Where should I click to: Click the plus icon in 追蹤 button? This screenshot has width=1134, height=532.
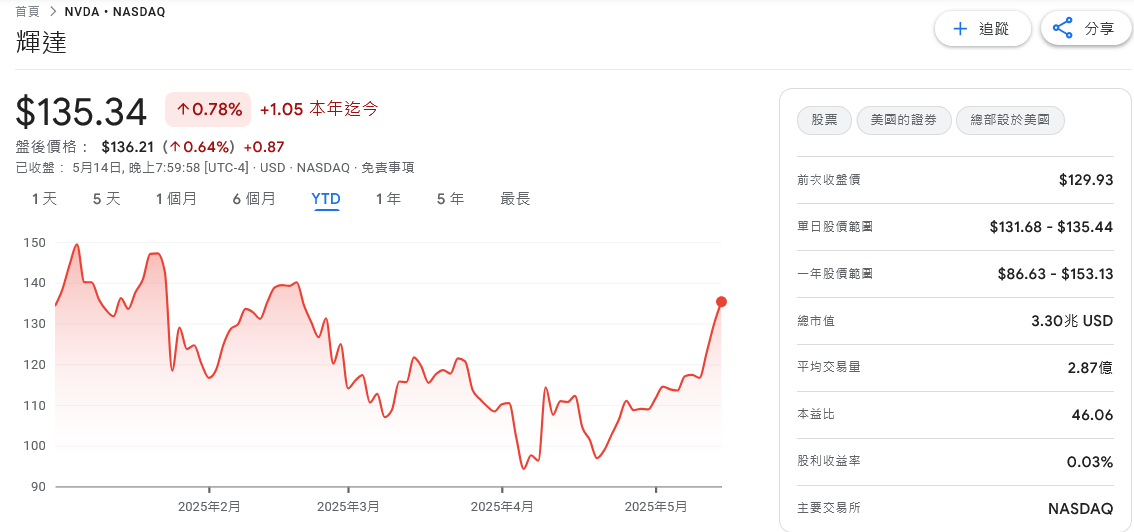coord(960,29)
